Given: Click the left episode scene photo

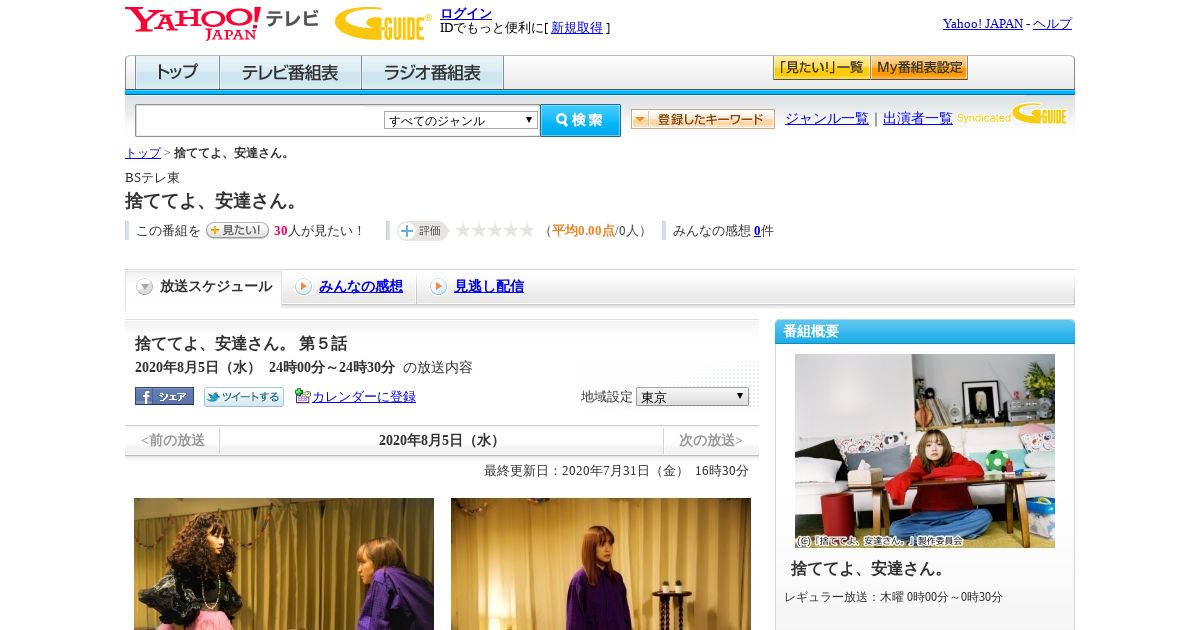Looking at the screenshot, I should coord(284,564).
